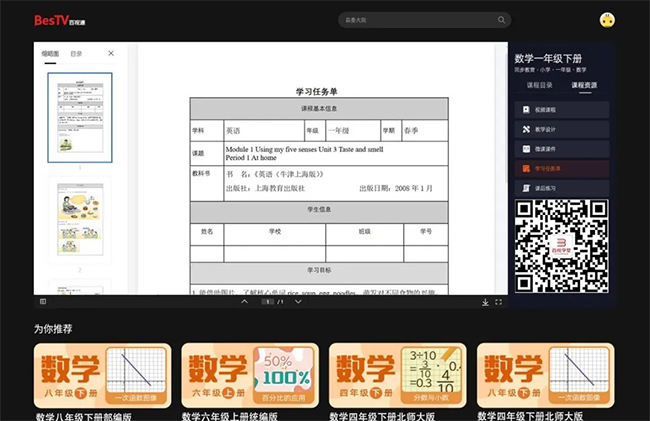Go to next page with down chevron

298,302
